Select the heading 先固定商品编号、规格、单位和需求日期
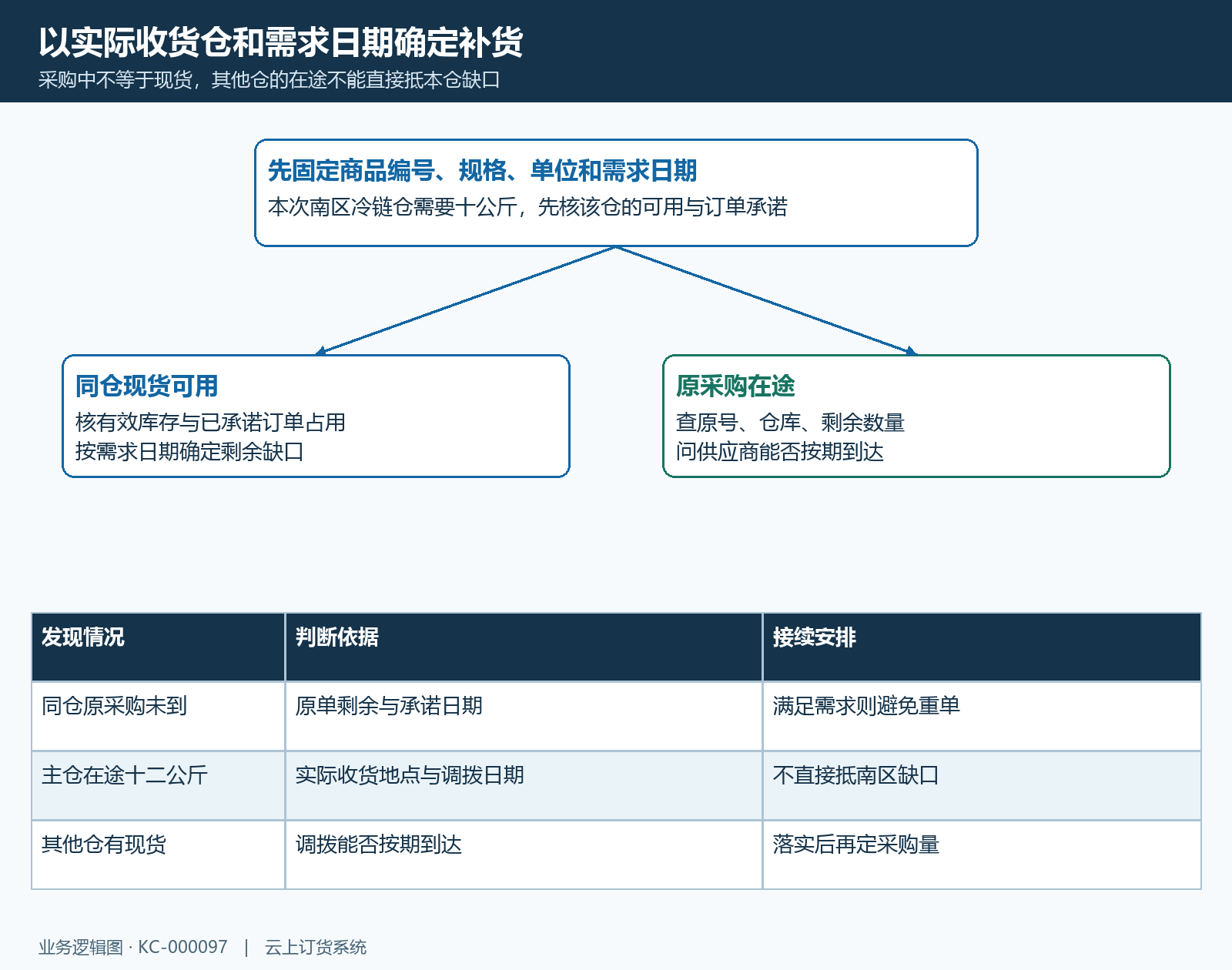 click(x=482, y=171)
